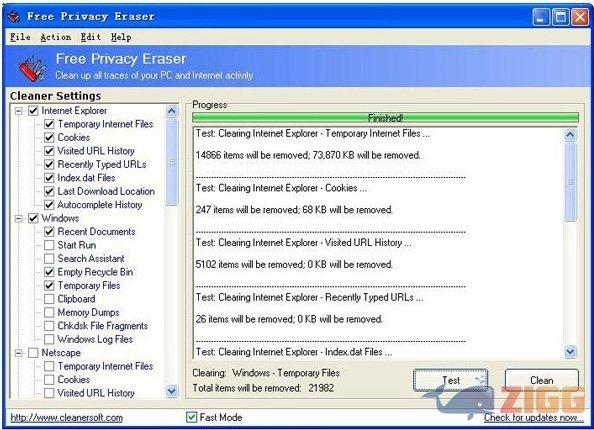
Task: Click the '14866 items will be removed' log line
Action: (x=308, y=155)
